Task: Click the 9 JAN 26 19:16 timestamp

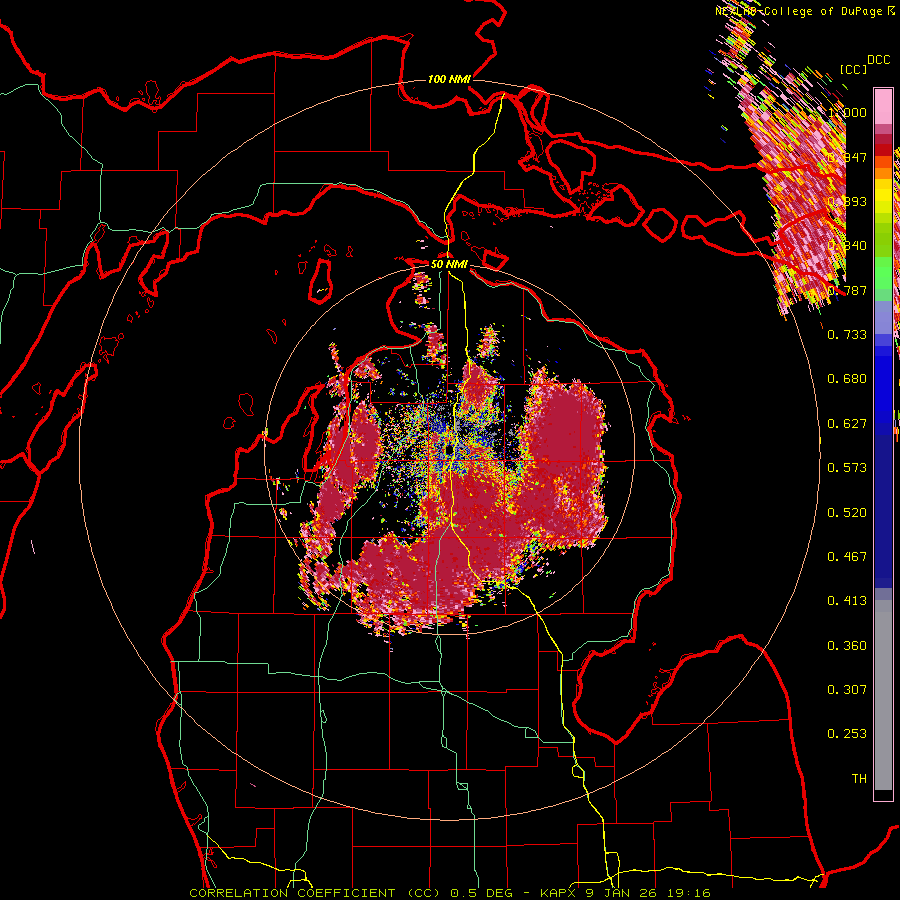Action: click(x=648, y=893)
